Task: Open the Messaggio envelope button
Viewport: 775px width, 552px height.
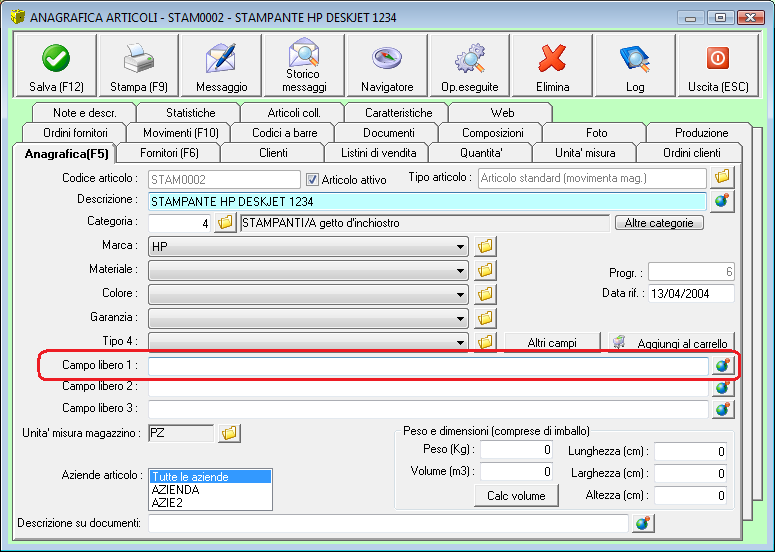Action: [x=221, y=65]
